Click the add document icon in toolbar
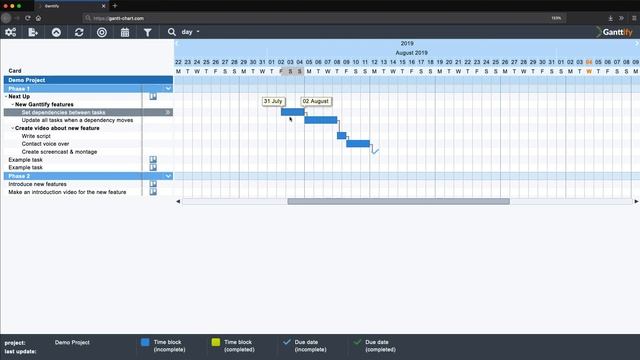This screenshot has width=640, height=360. click(x=33, y=32)
